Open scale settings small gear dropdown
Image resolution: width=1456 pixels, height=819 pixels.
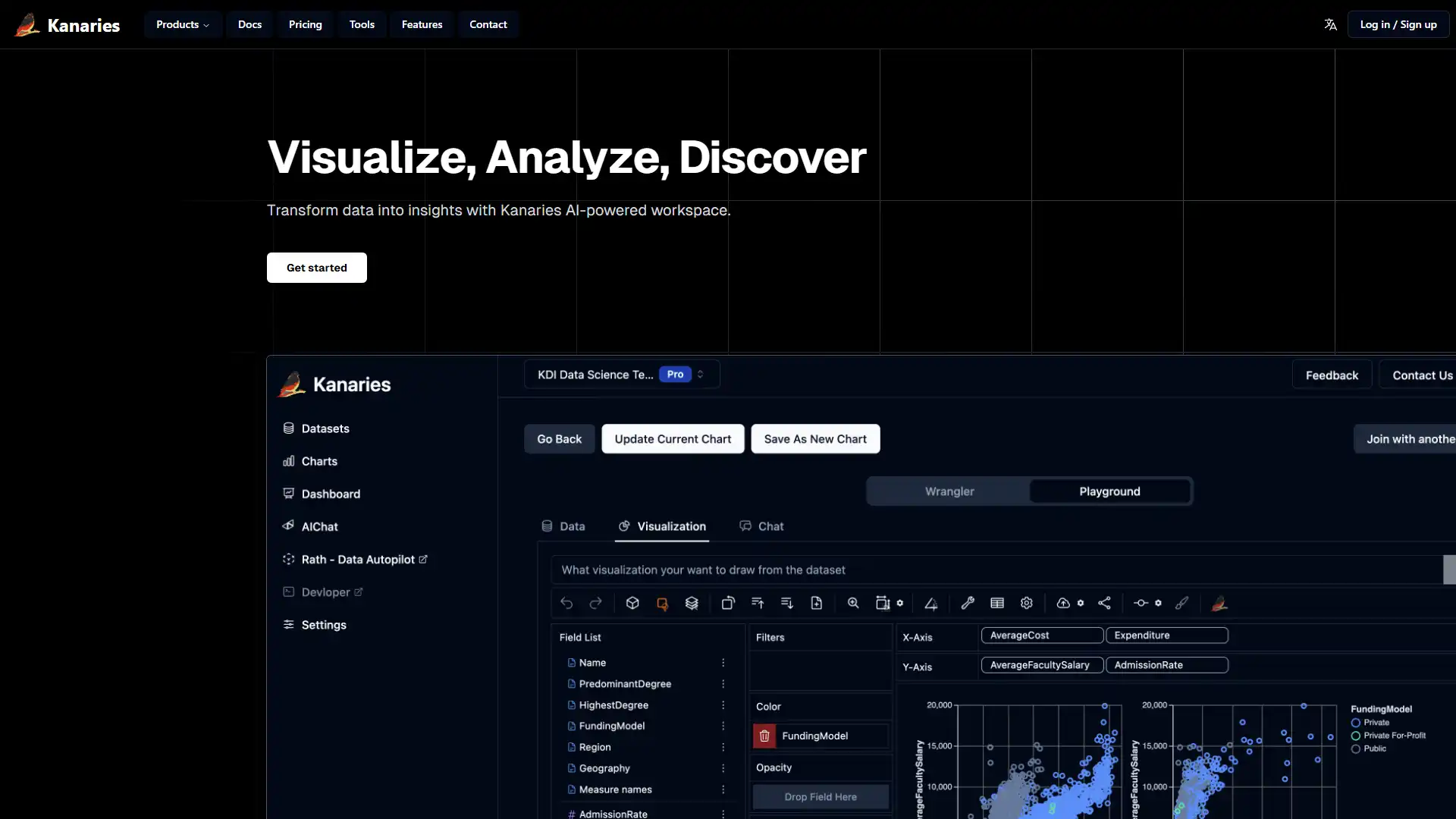tap(1158, 603)
